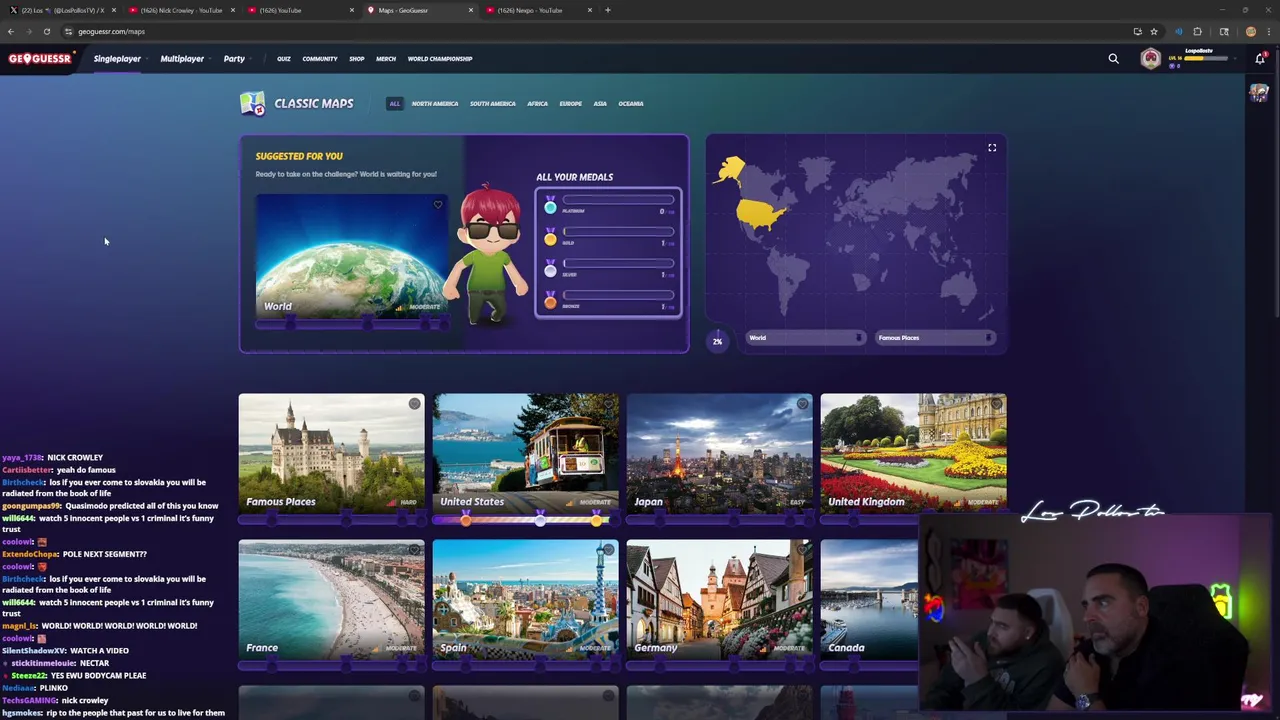Open the World medal selector below map
1280x720 pixels.
click(x=805, y=338)
